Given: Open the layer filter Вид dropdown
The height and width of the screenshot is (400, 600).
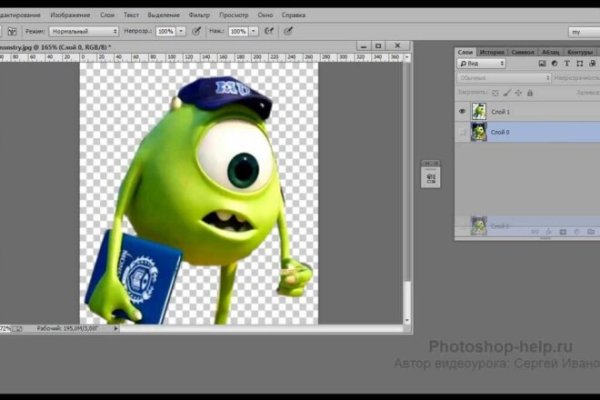Looking at the screenshot, I should 480,63.
